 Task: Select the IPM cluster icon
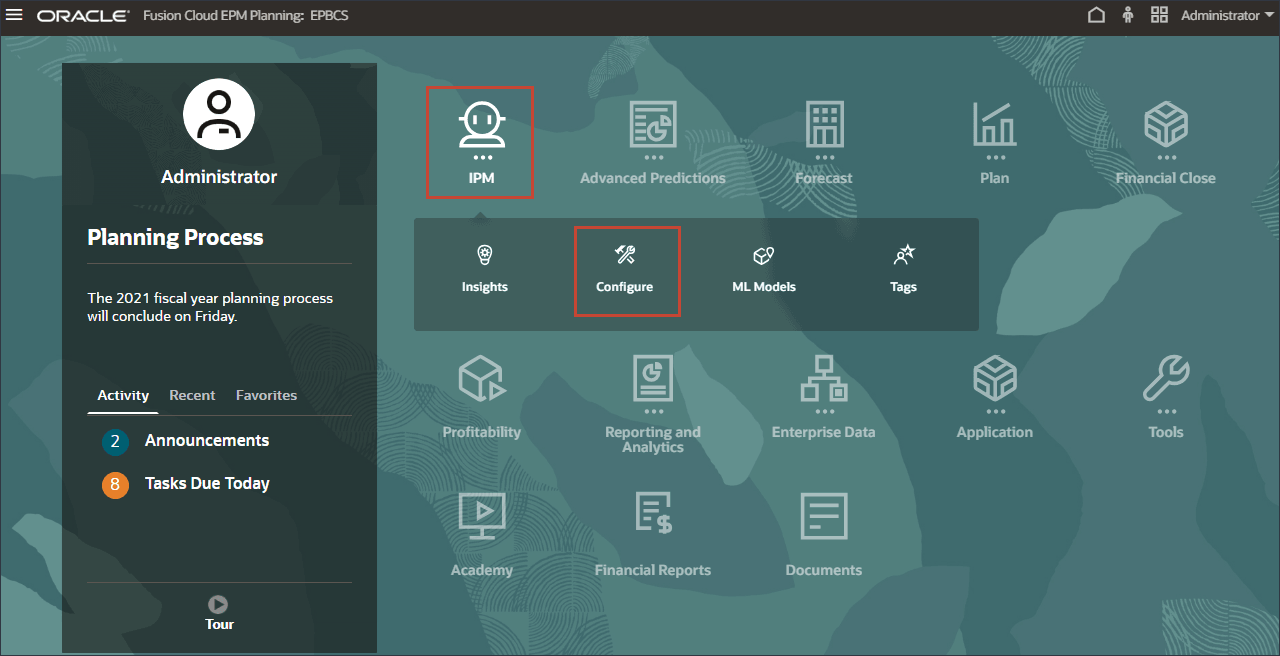click(x=482, y=125)
